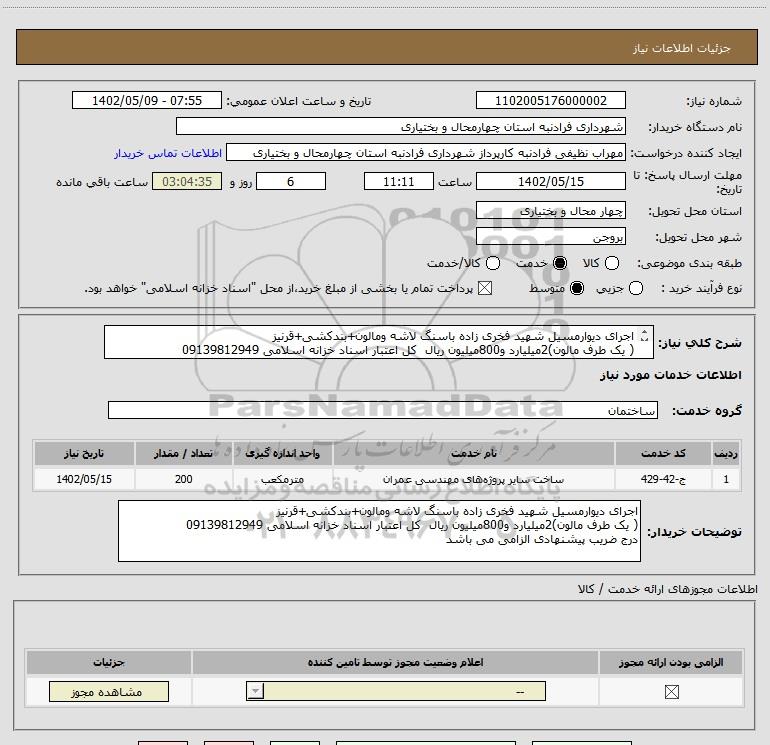Click the general need description text box
Screen dimensions: 770x745
pyautogui.click(x=379, y=342)
